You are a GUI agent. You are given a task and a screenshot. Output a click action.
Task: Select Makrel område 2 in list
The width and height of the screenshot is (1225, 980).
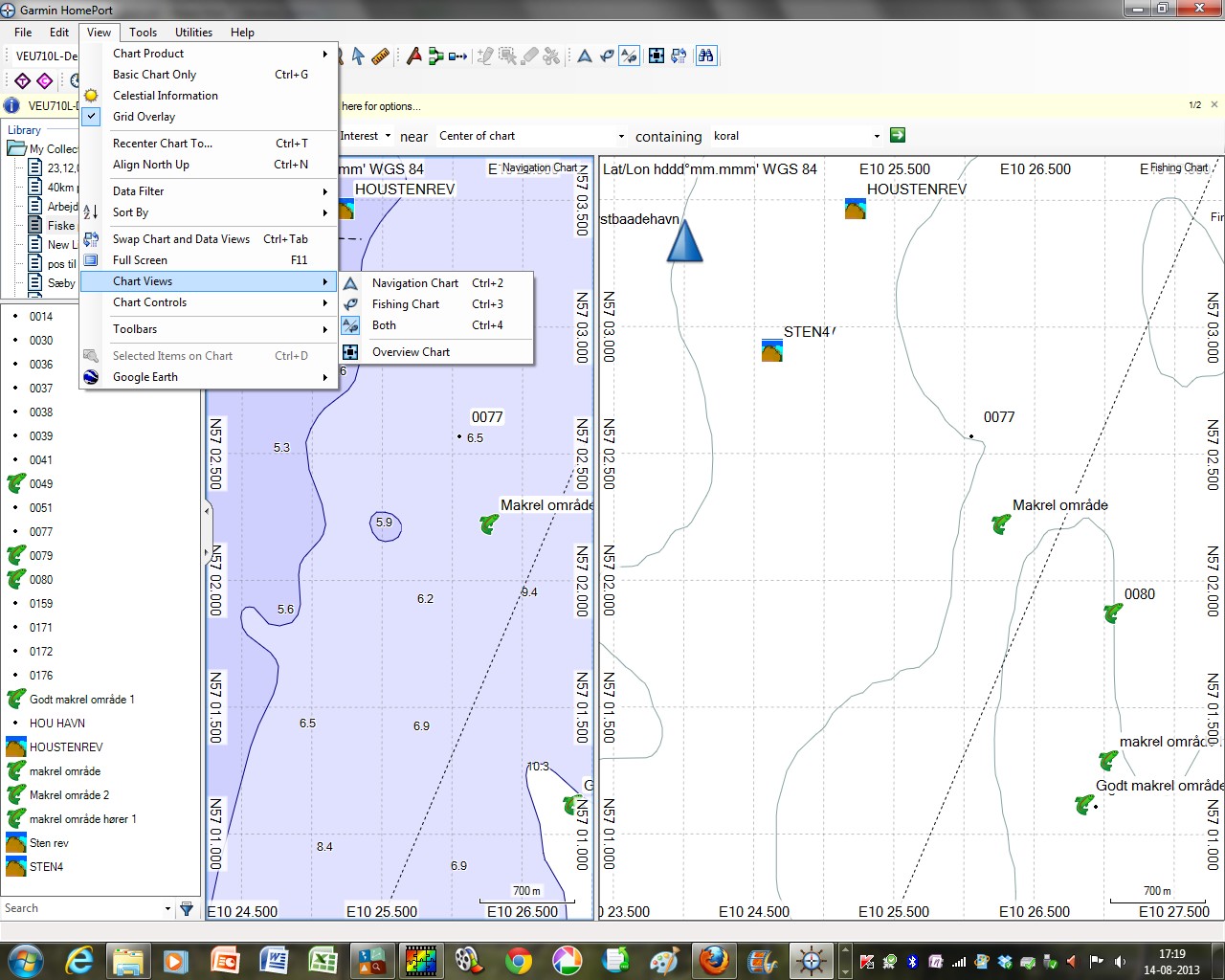[x=69, y=795]
